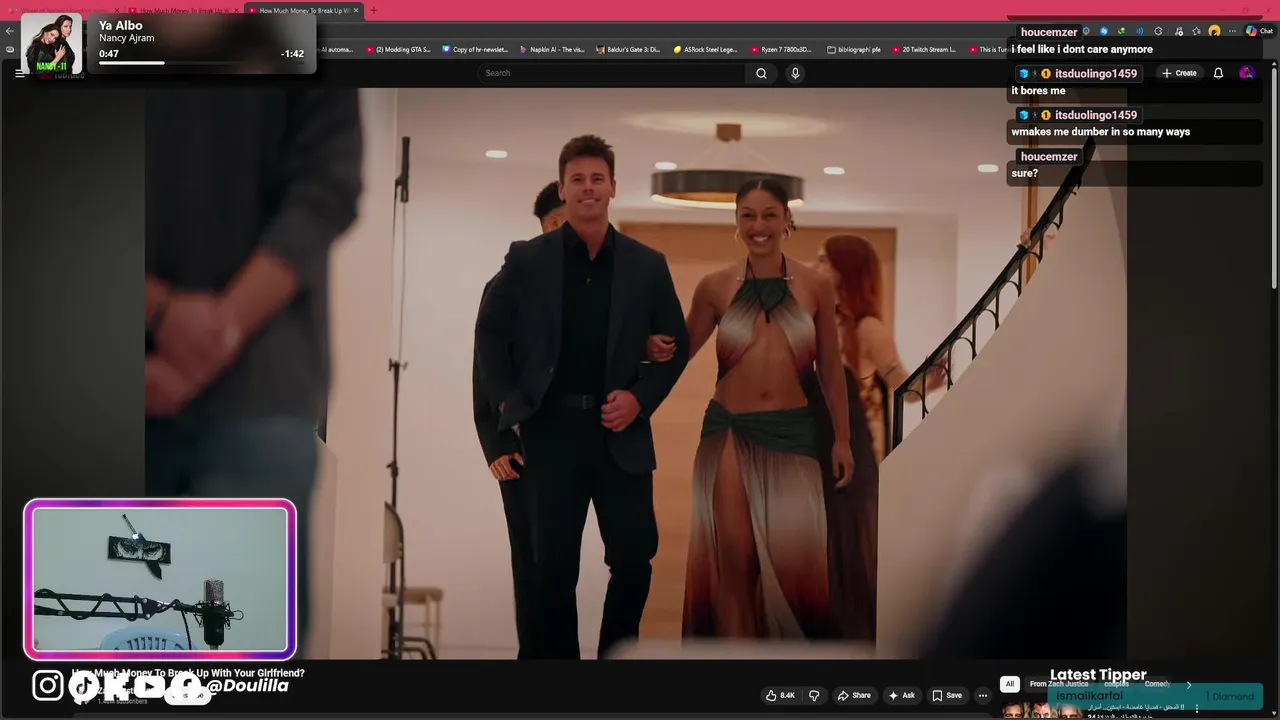
Task: Open YouTube notifications bell
Action: coord(1218,73)
